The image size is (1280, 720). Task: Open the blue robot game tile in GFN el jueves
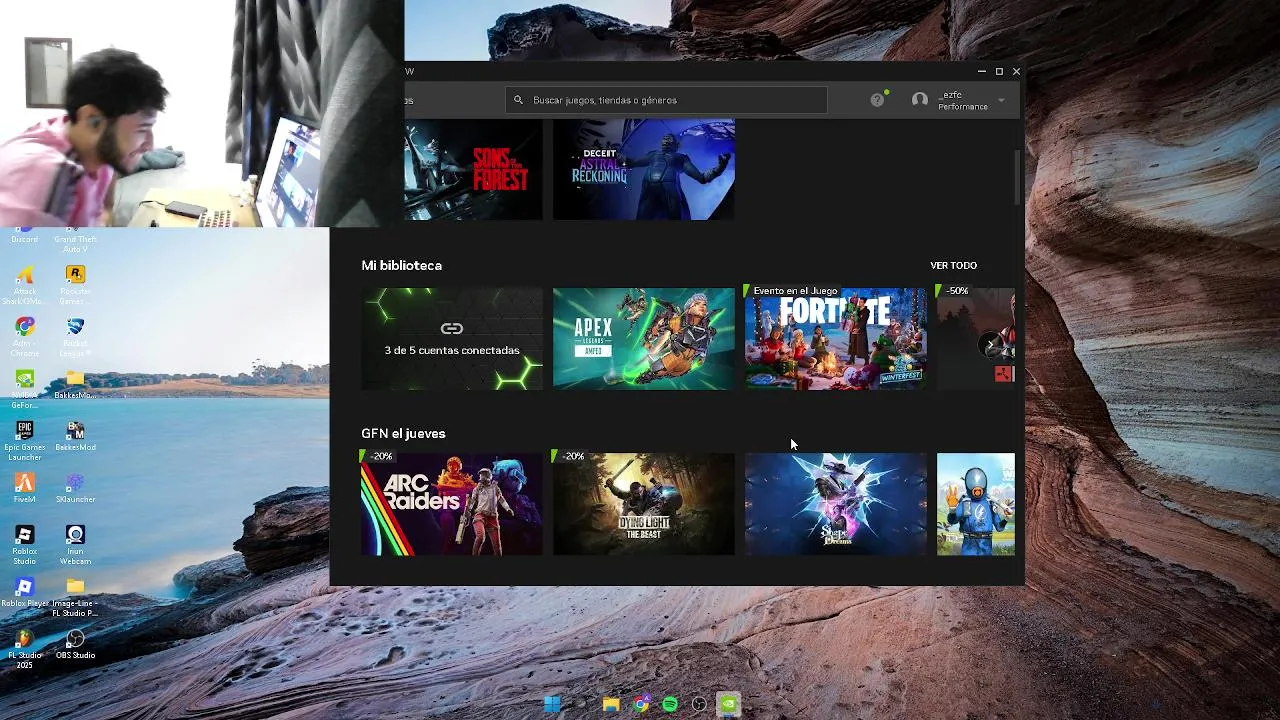[976, 504]
